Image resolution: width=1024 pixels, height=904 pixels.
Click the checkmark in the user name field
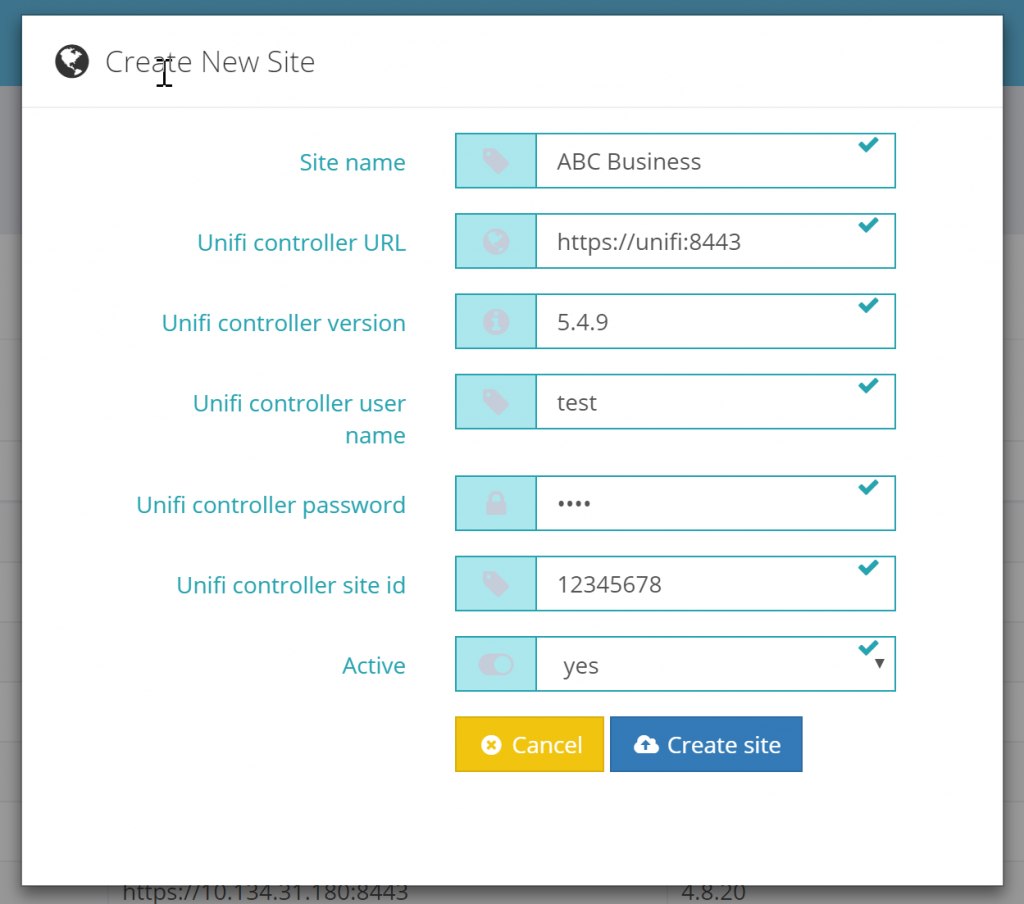868,386
